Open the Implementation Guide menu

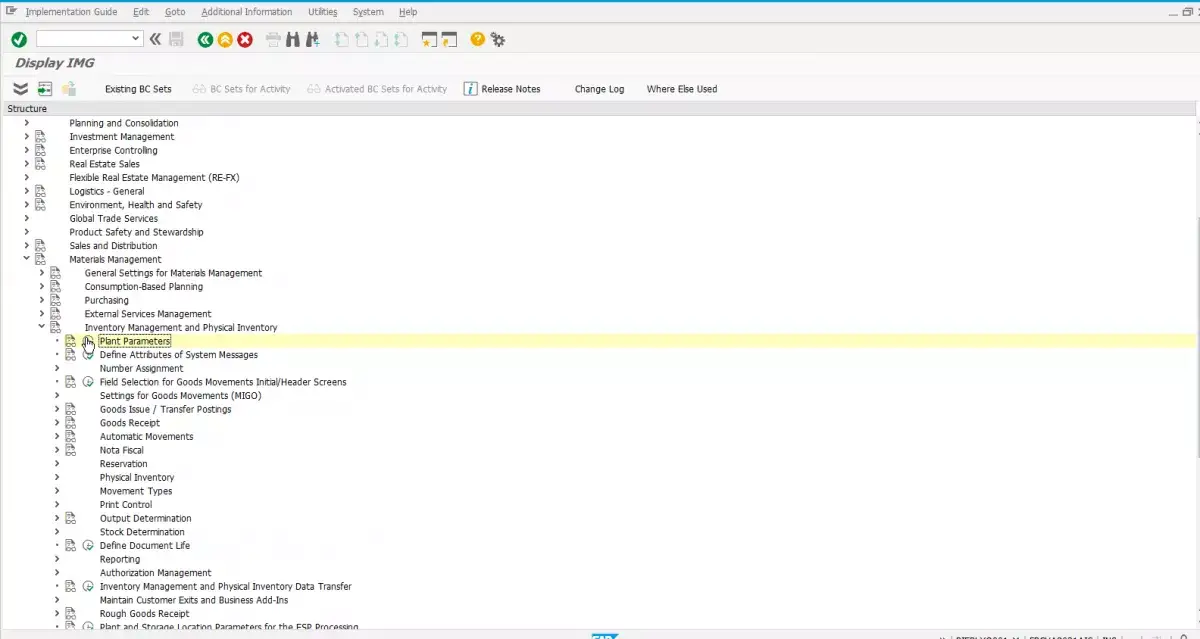[x=71, y=12]
